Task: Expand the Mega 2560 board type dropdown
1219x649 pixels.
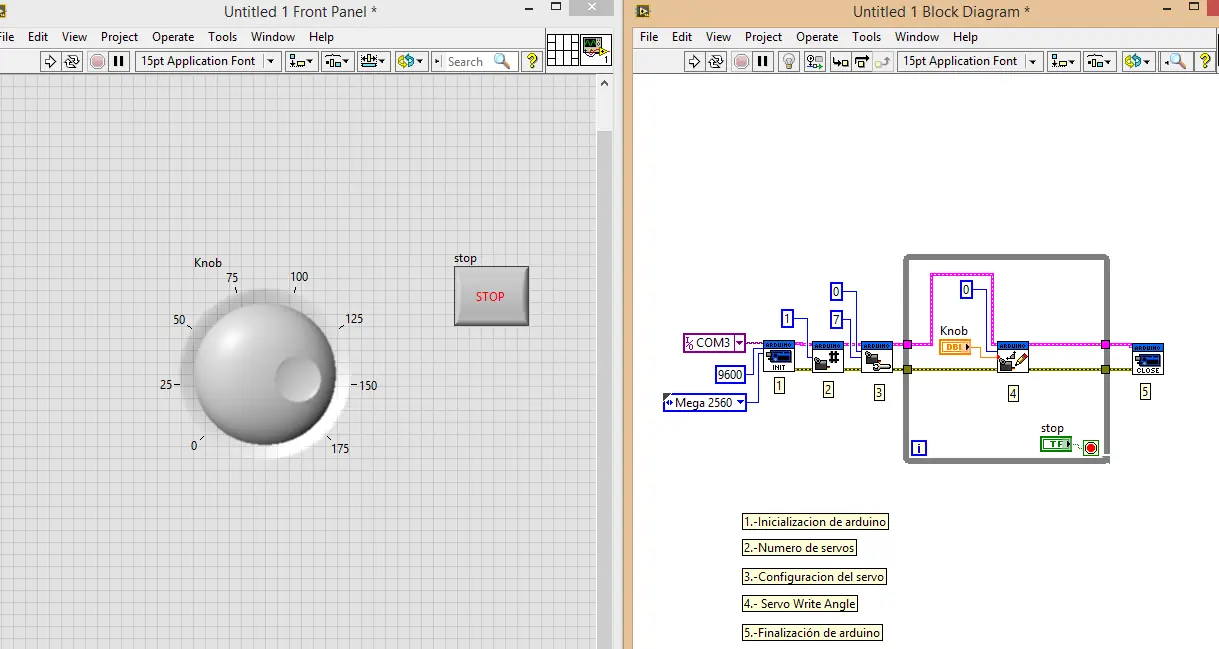Action: [x=740, y=403]
